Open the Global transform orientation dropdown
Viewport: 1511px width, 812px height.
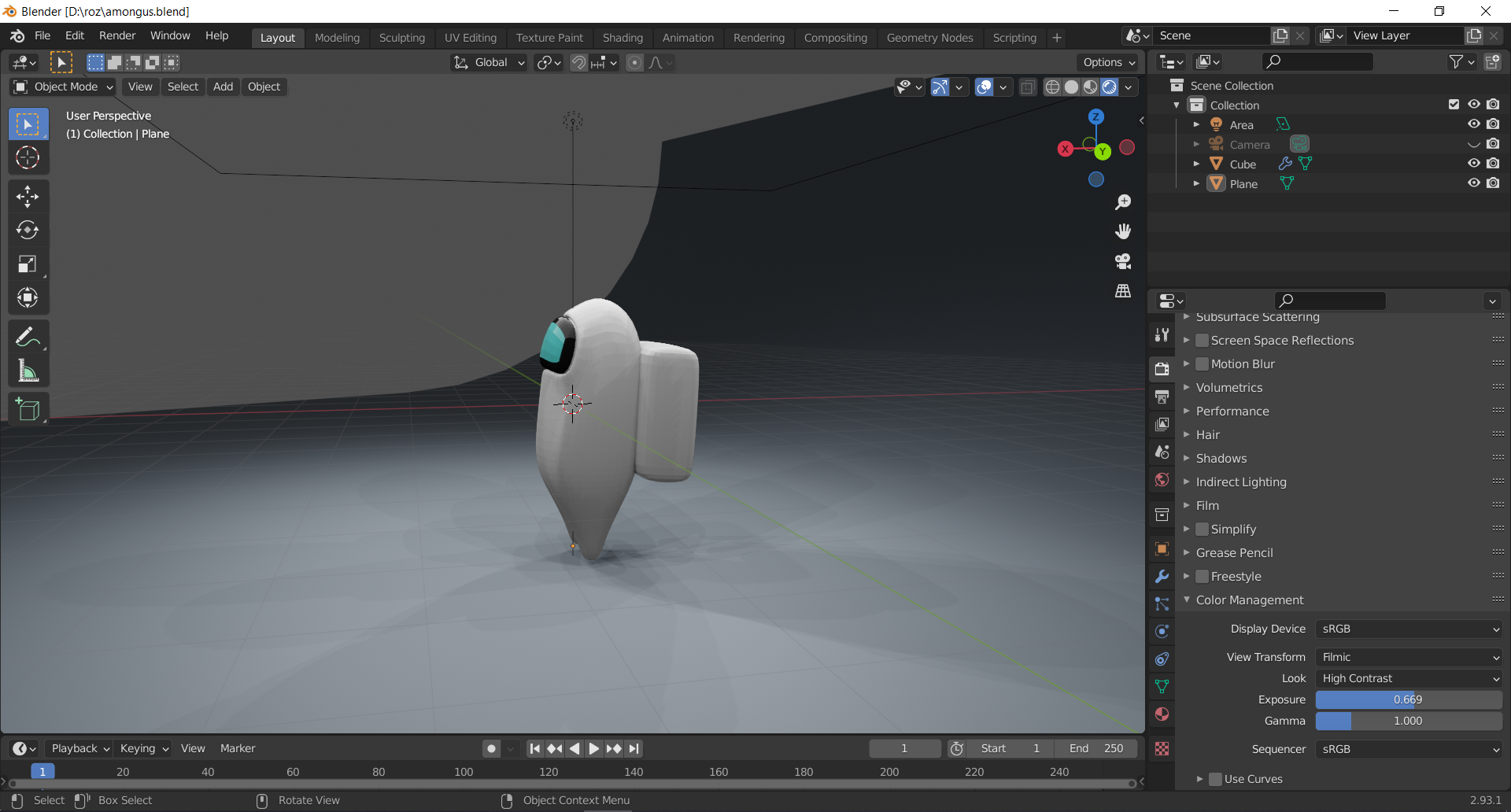(489, 62)
